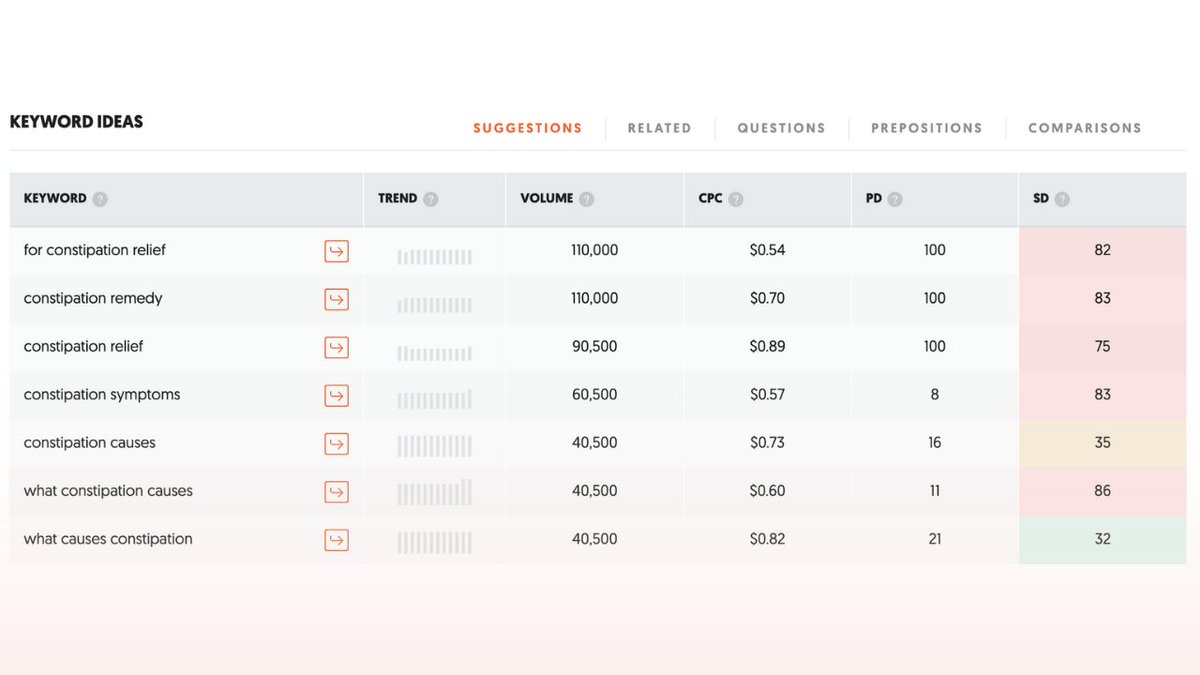Sort by the PD column header

(x=874, y=198)
